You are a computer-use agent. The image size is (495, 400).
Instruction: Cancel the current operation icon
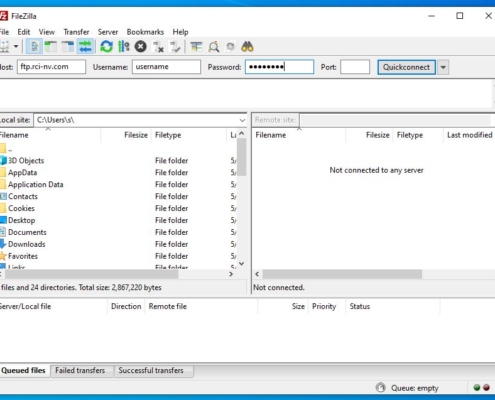click(x=140, y=47)
